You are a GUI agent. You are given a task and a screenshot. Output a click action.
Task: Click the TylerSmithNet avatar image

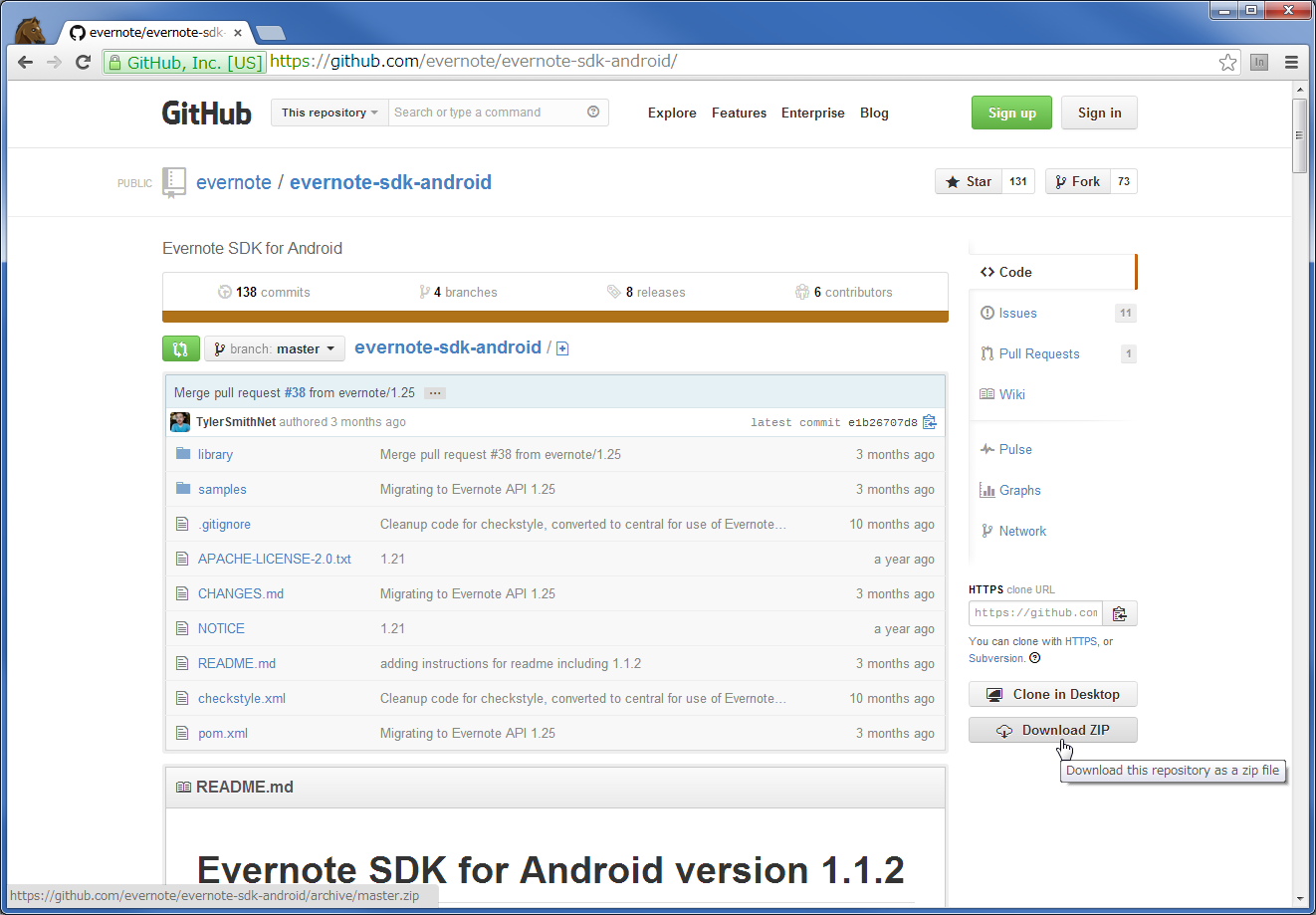[x=180, y=422]
